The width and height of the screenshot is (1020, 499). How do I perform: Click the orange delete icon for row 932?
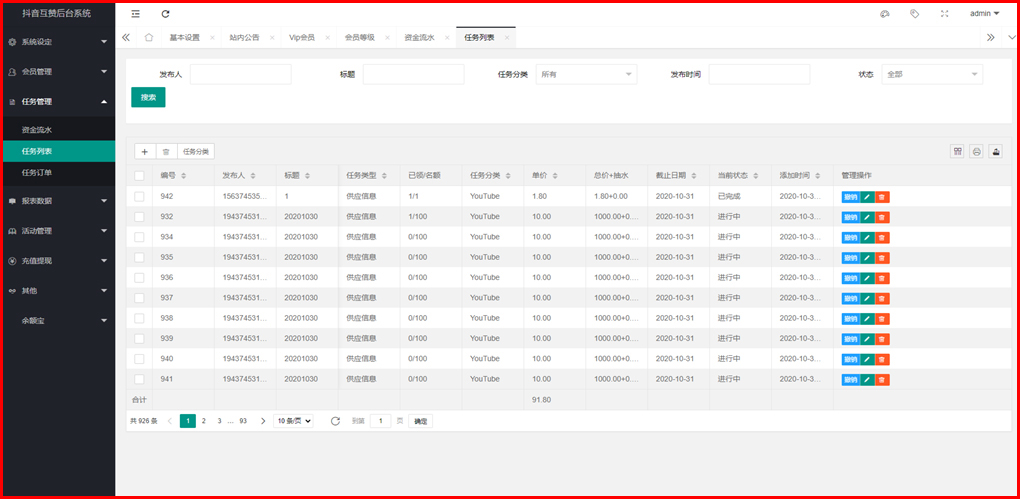pos(882,216)
